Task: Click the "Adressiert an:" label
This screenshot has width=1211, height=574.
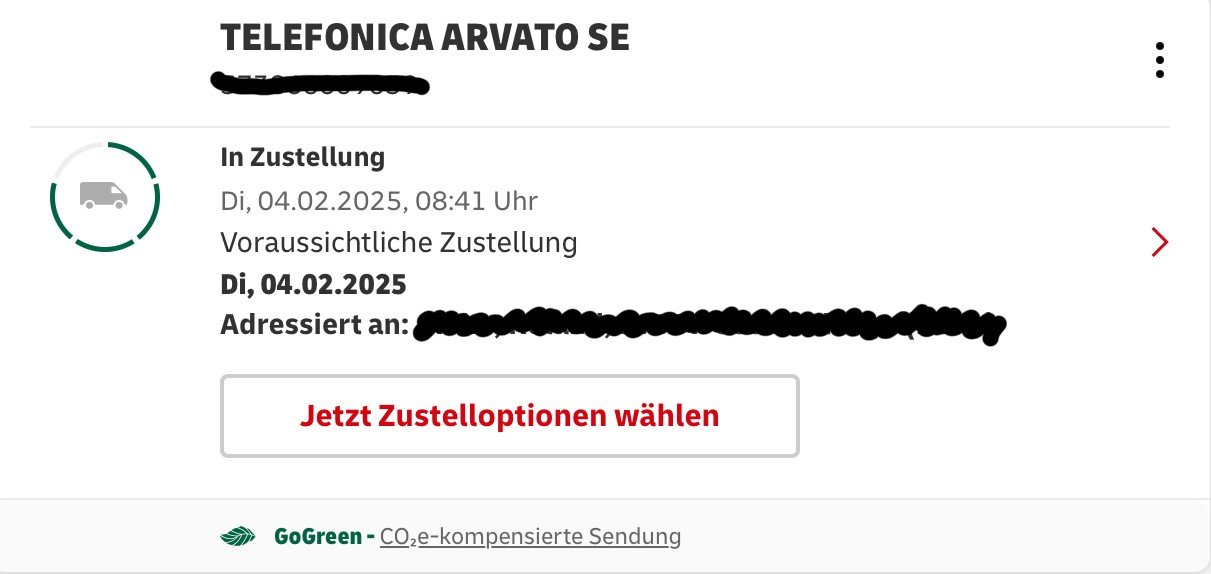Action: 314,325
